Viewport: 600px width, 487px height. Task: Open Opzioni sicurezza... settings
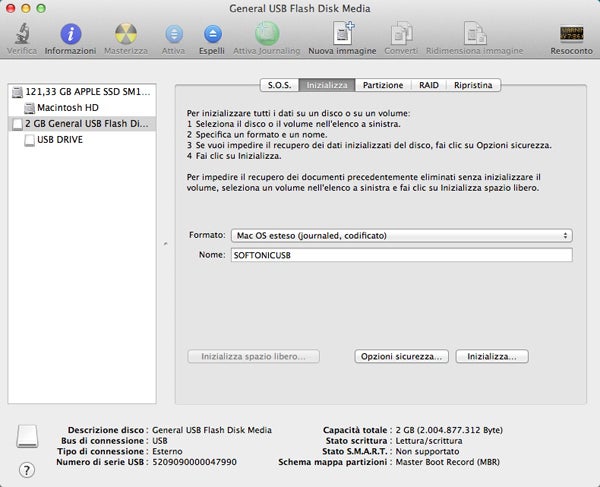pos(400,356)
